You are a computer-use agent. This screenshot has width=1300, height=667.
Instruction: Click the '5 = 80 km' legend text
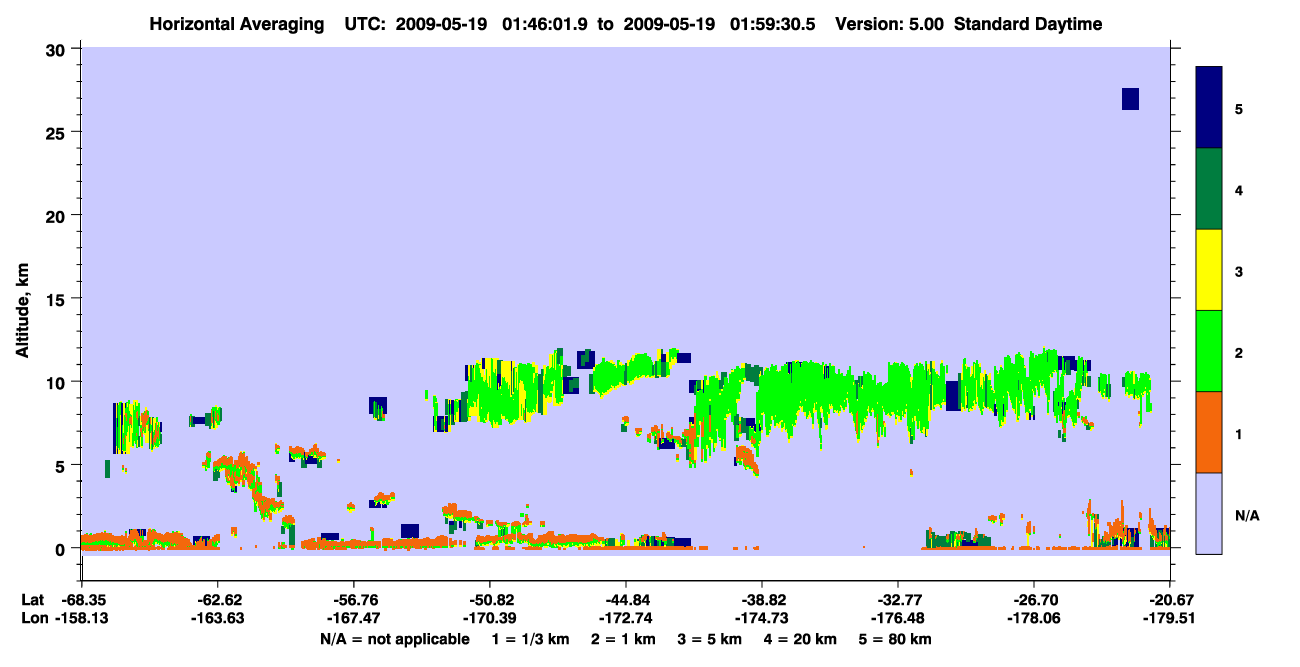coord(897,639)
